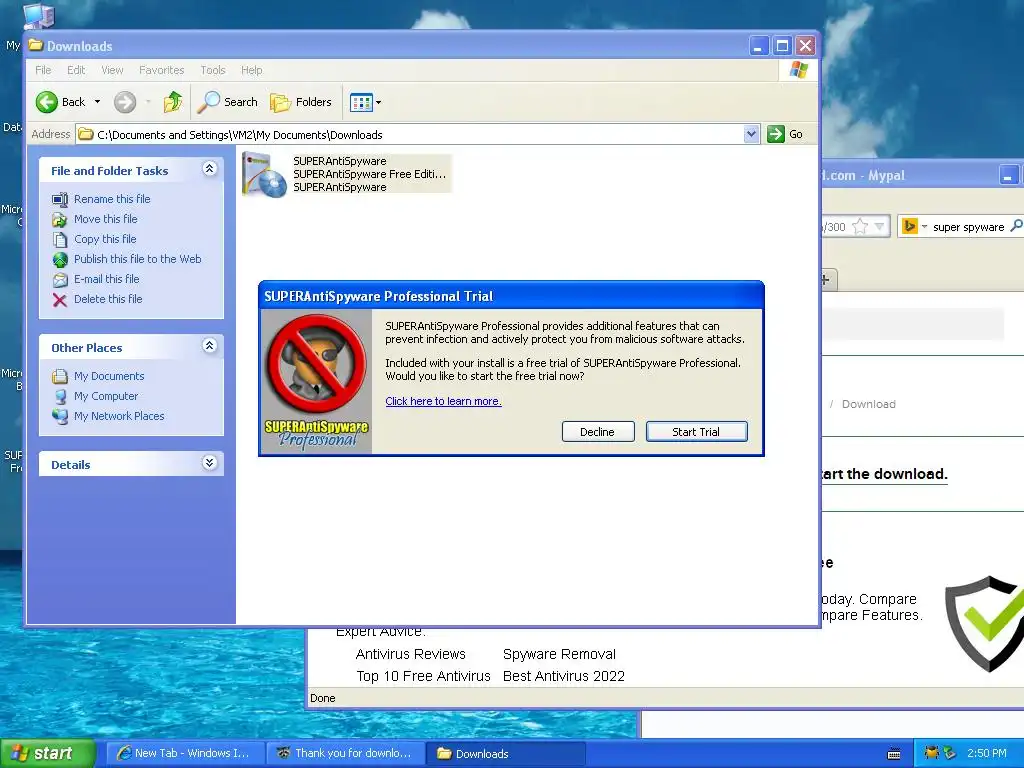This screenshot has height=768, width=1024.
Task: Click Top 10 Free Antivirus link
Action: pyautogui.click(x=423, y=676)
